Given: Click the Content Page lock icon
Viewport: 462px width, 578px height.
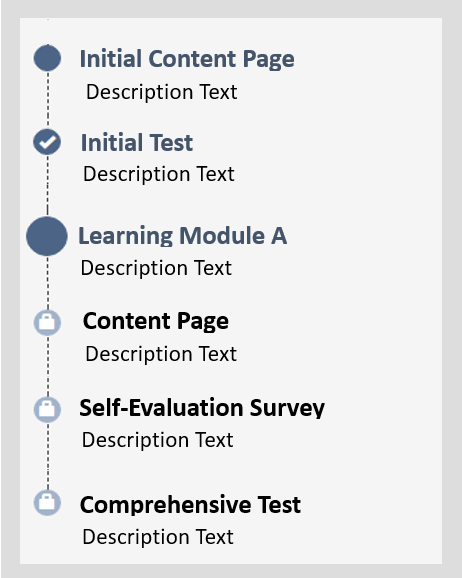Looking at the screenshot, I should point(47,323).
